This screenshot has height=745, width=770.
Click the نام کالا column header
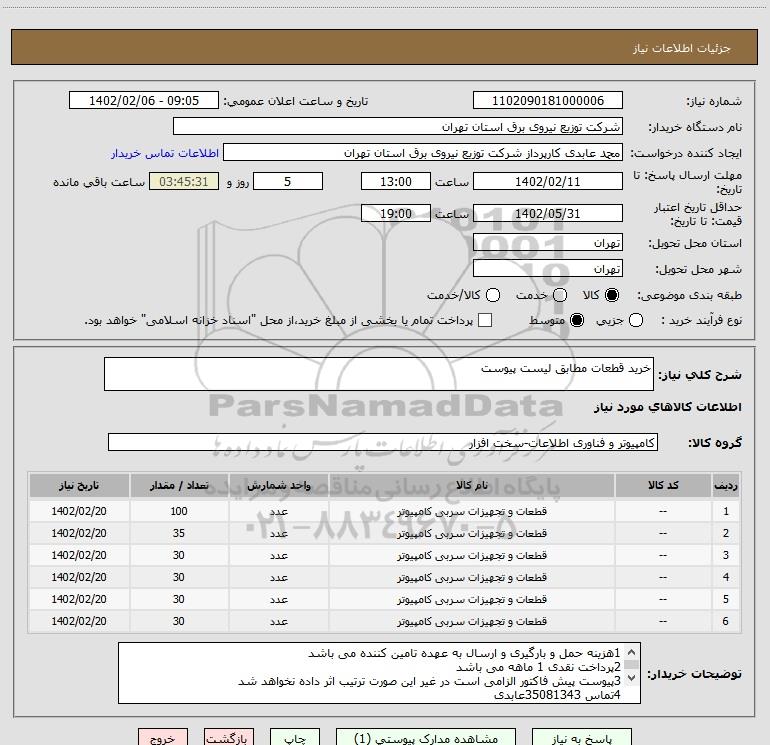pos(471,485)
